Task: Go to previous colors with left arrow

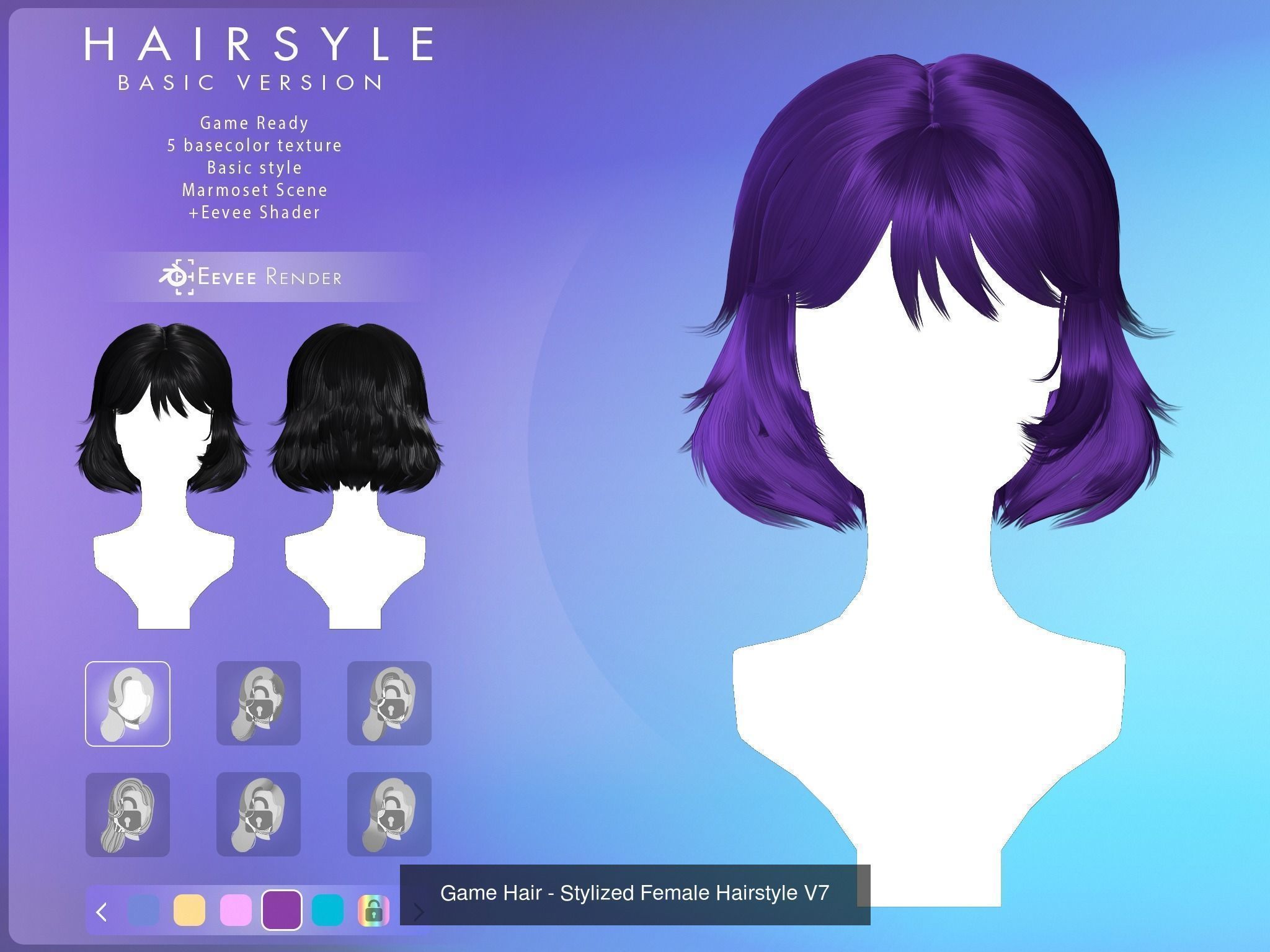Action: click(102, 912)
